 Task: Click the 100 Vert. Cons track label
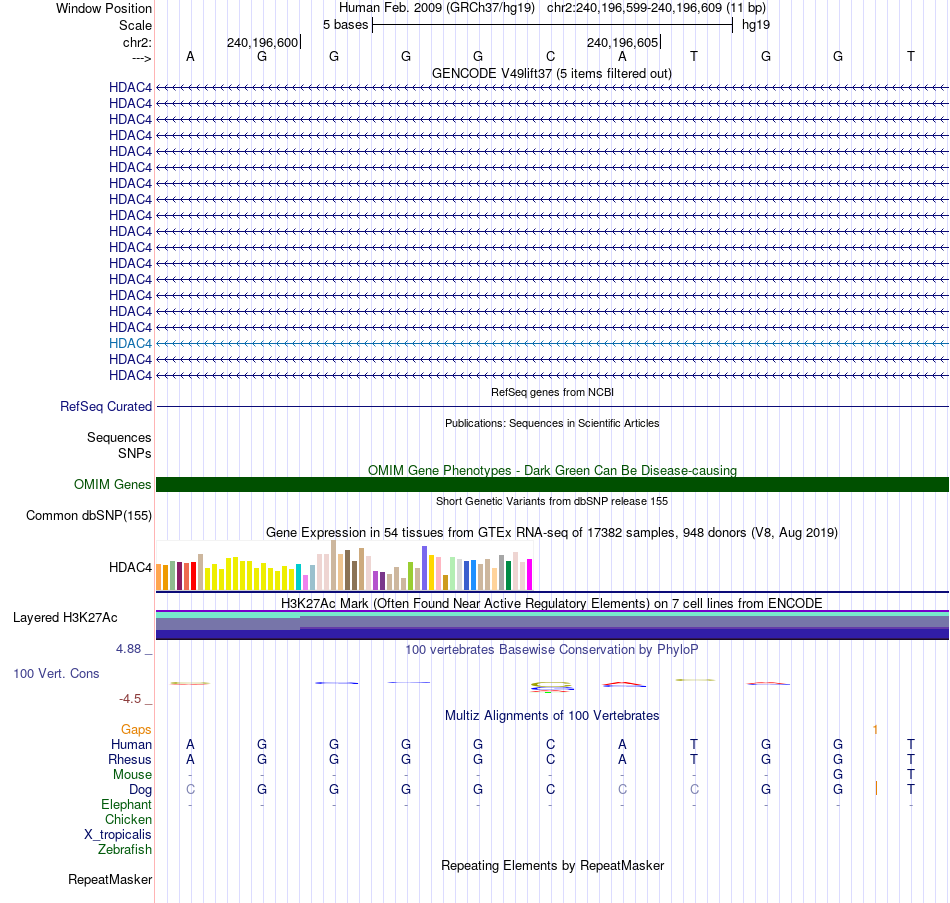pos(56,673)
